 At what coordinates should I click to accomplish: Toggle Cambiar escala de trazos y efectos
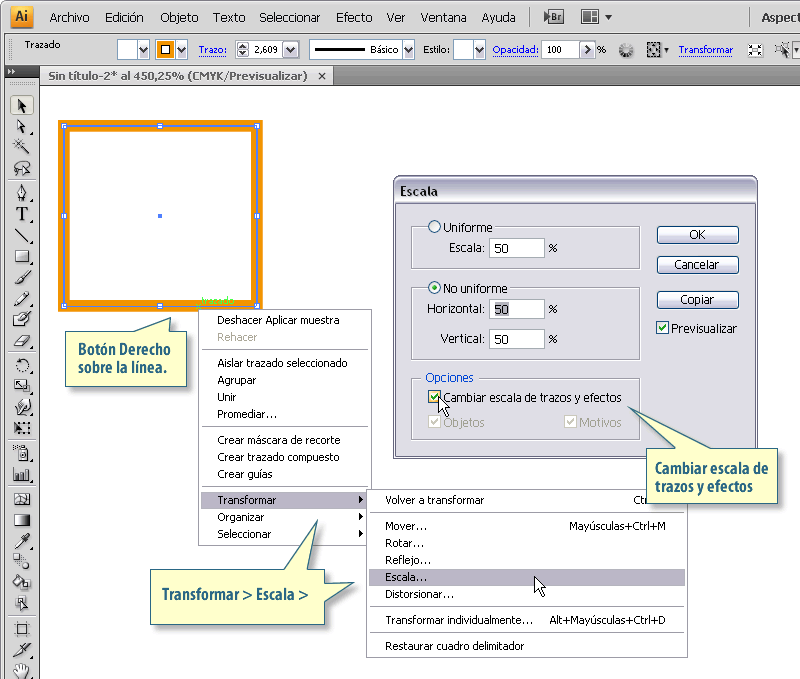point(434,397)
